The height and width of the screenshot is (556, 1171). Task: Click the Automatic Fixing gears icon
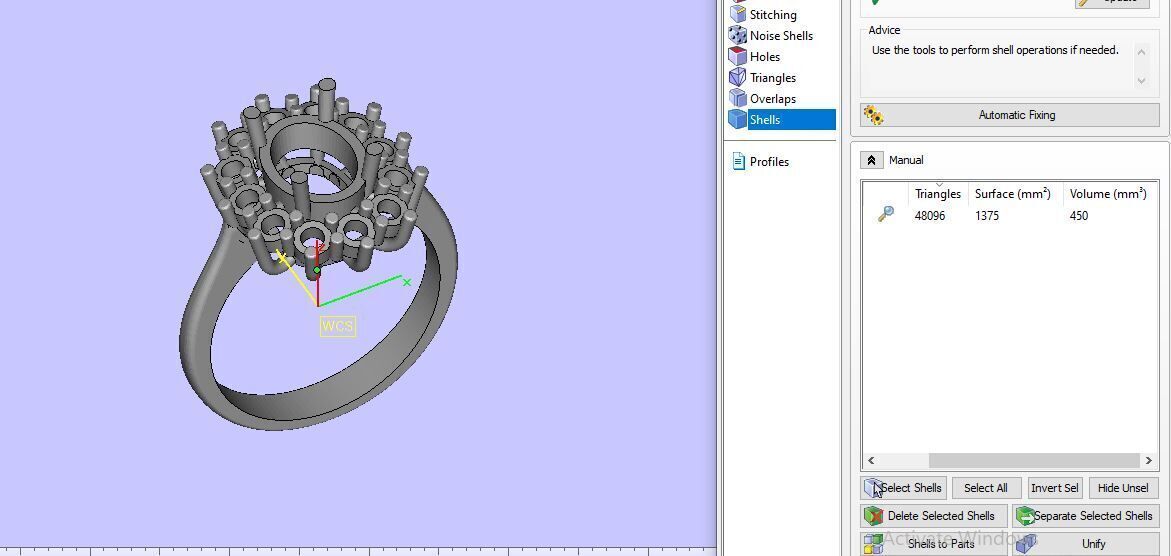click(873, 115)
